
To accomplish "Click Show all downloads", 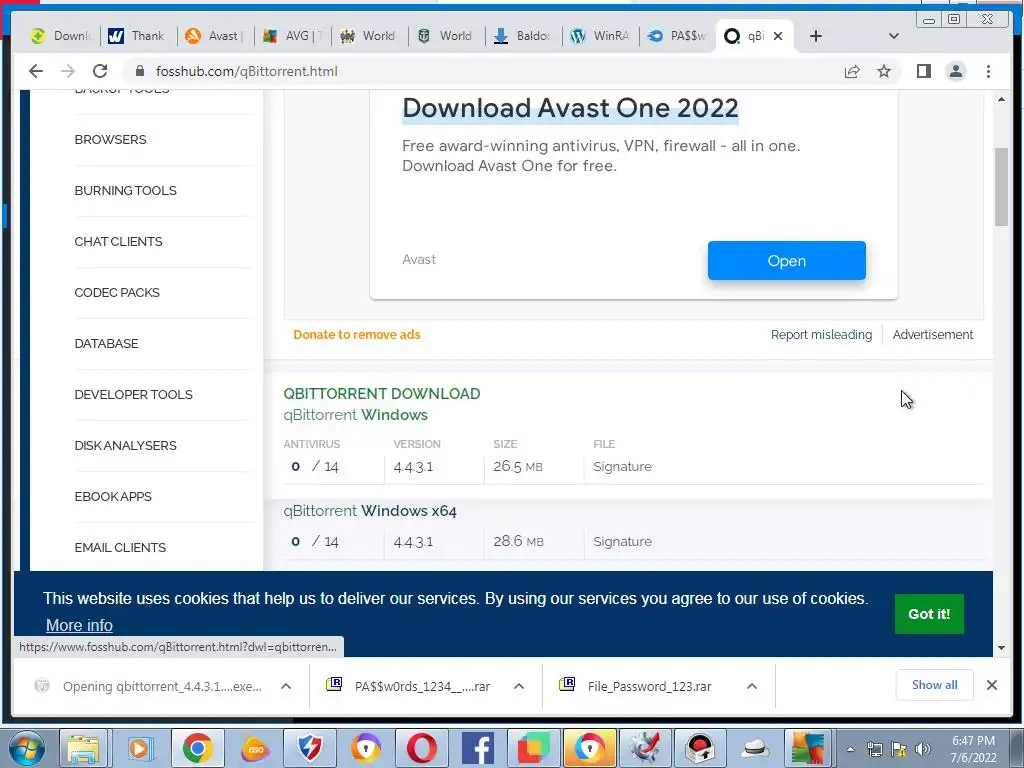I will tap(935, 684).
